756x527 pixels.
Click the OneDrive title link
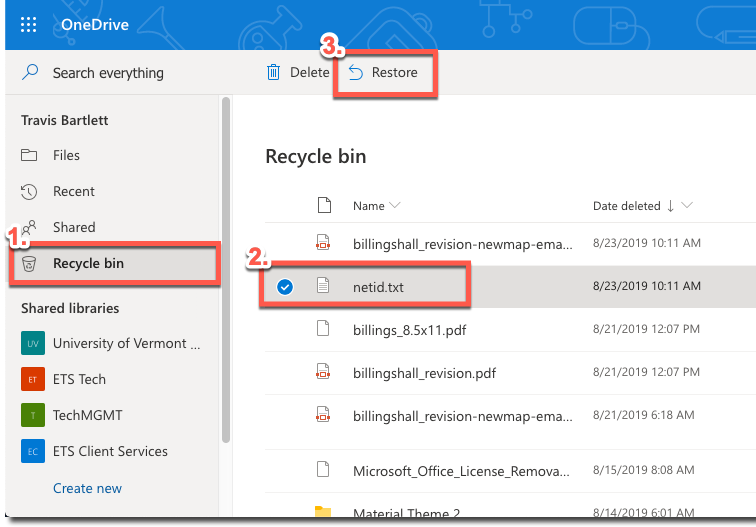click(x=95, y=25)
